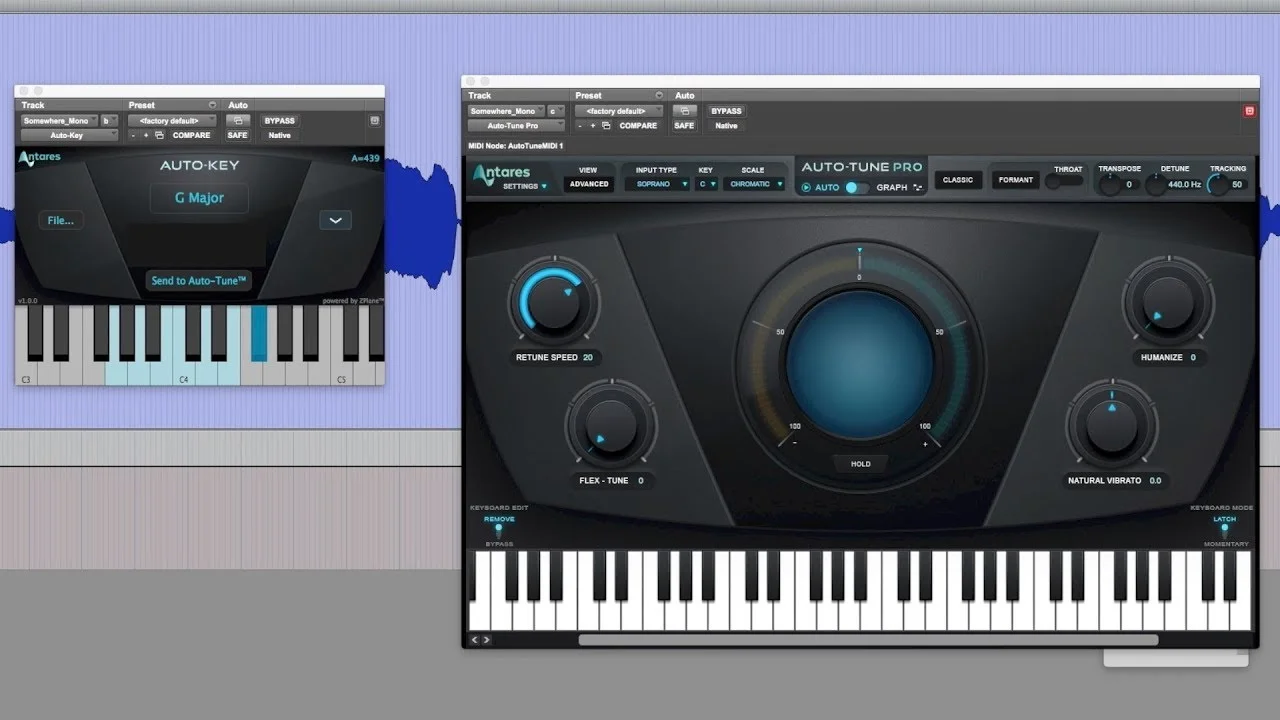Toggle the Throat switch
1280x720 pixels.
coord(1066,181)
